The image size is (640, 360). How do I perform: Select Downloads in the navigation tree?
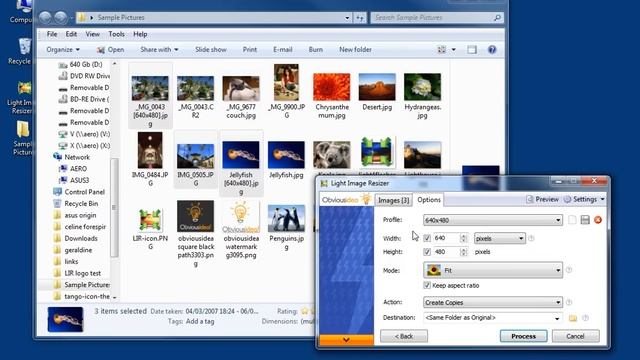[81, 238]
